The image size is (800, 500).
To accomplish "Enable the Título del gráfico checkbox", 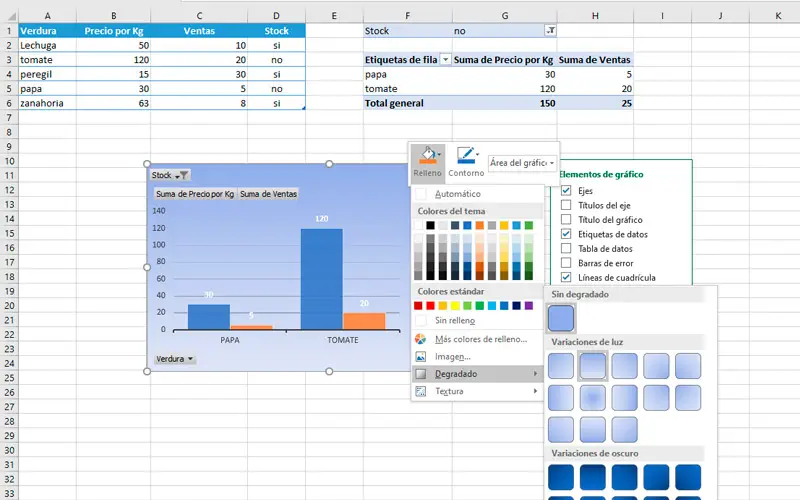I will point(566,219).
